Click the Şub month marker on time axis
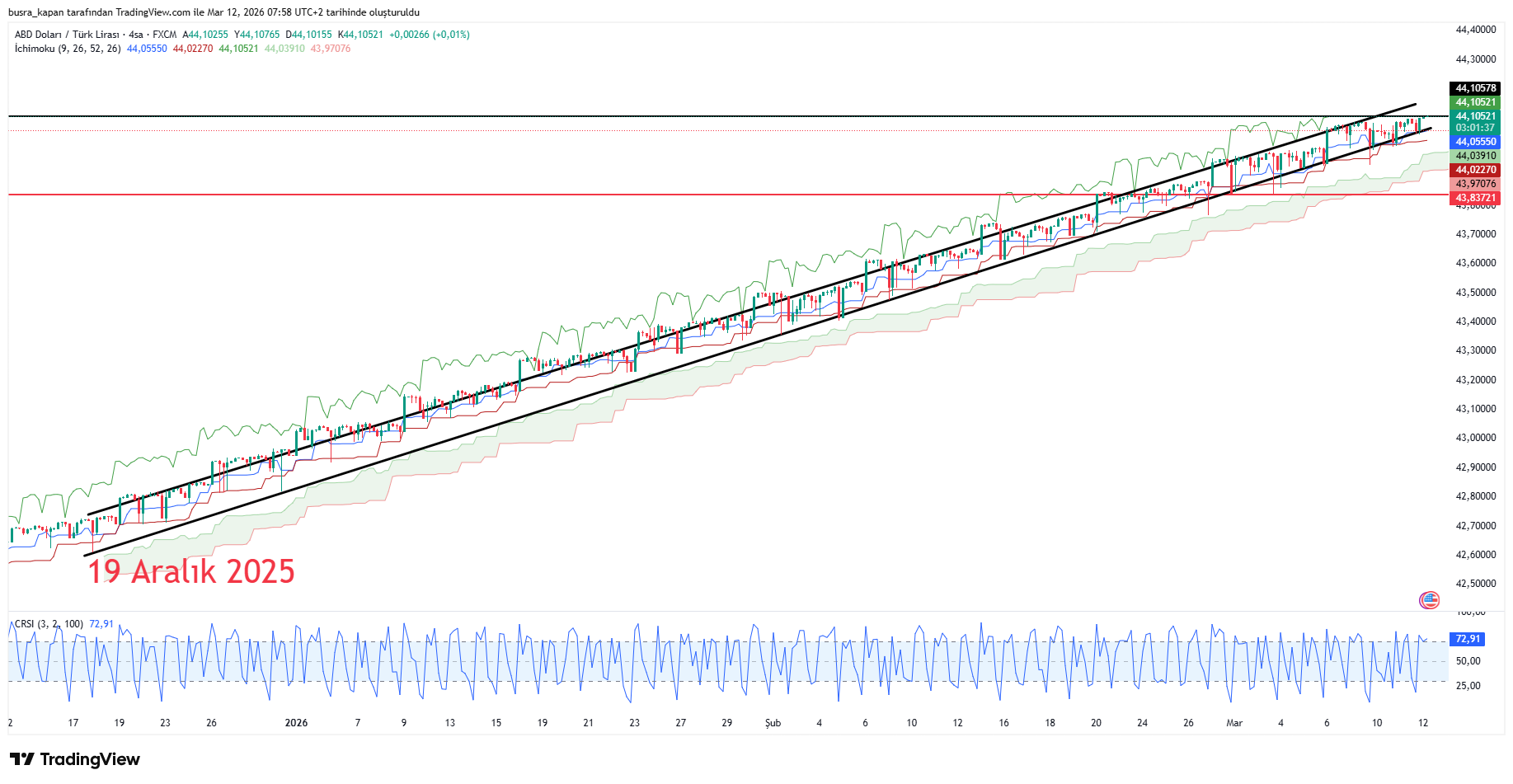 [773, 723]
